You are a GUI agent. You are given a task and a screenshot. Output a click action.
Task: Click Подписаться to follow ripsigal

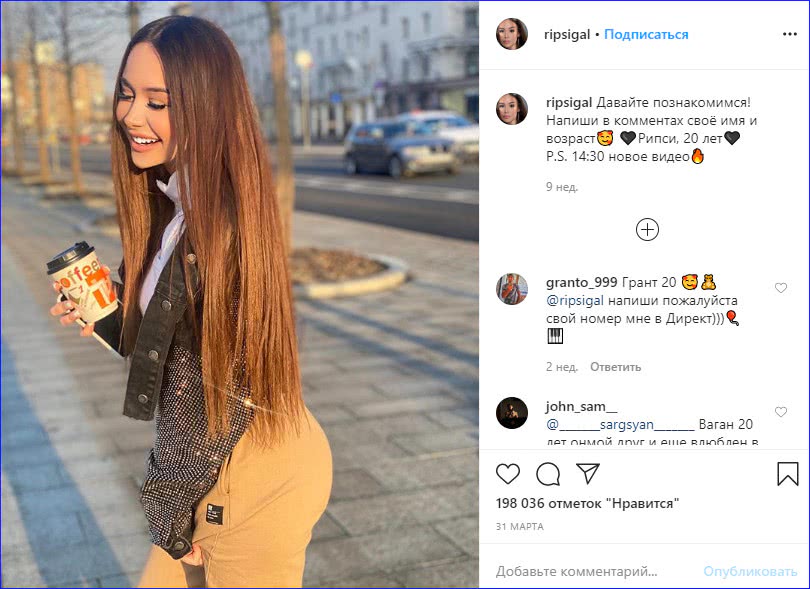(x=646, y=34)
